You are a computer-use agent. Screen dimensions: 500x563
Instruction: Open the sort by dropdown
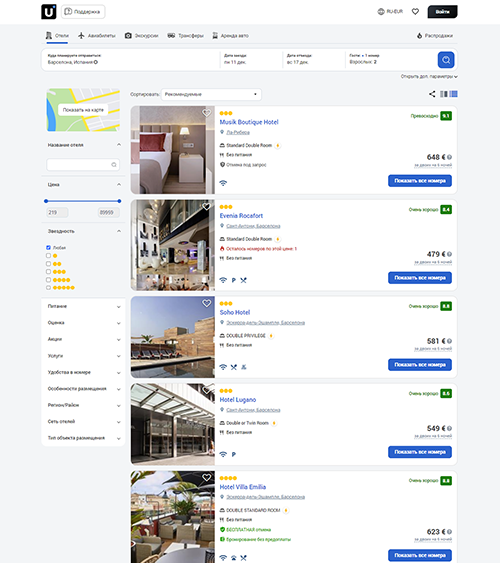tap(211, 94)
